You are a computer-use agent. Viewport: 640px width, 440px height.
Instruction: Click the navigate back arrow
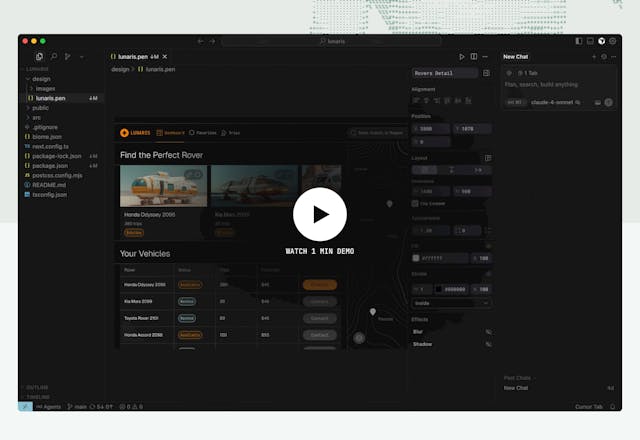click(200, 41)
